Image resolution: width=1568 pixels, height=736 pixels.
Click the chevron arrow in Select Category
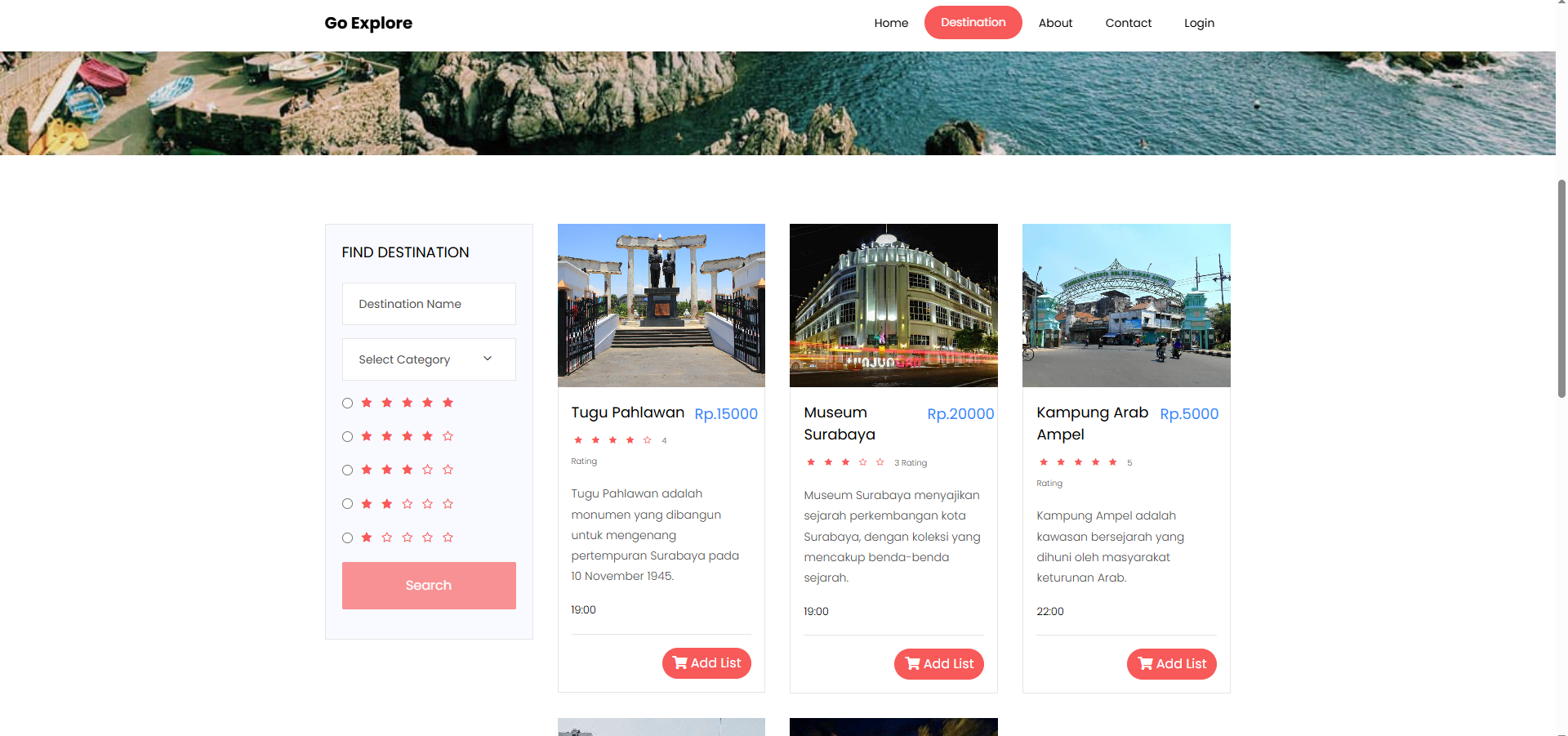click(x=488, y=359)
